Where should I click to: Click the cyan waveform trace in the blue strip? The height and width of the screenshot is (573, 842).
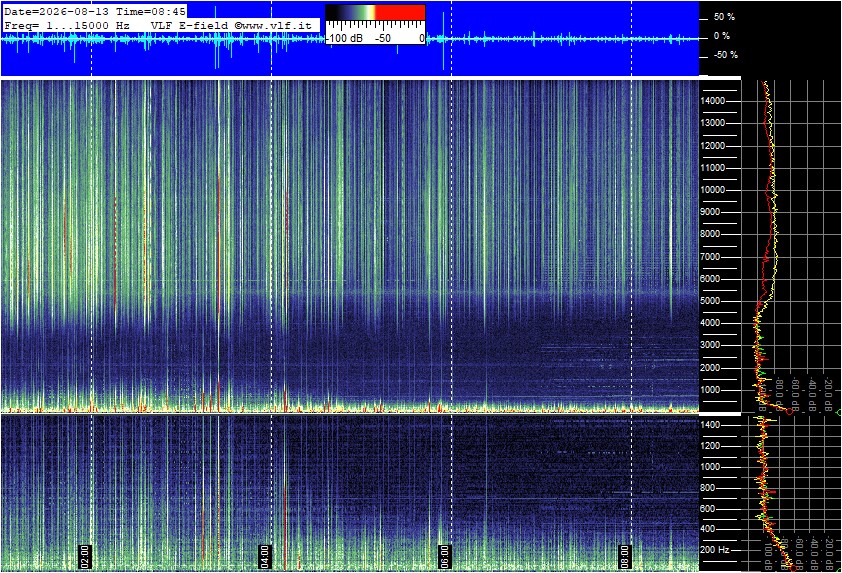349,39
